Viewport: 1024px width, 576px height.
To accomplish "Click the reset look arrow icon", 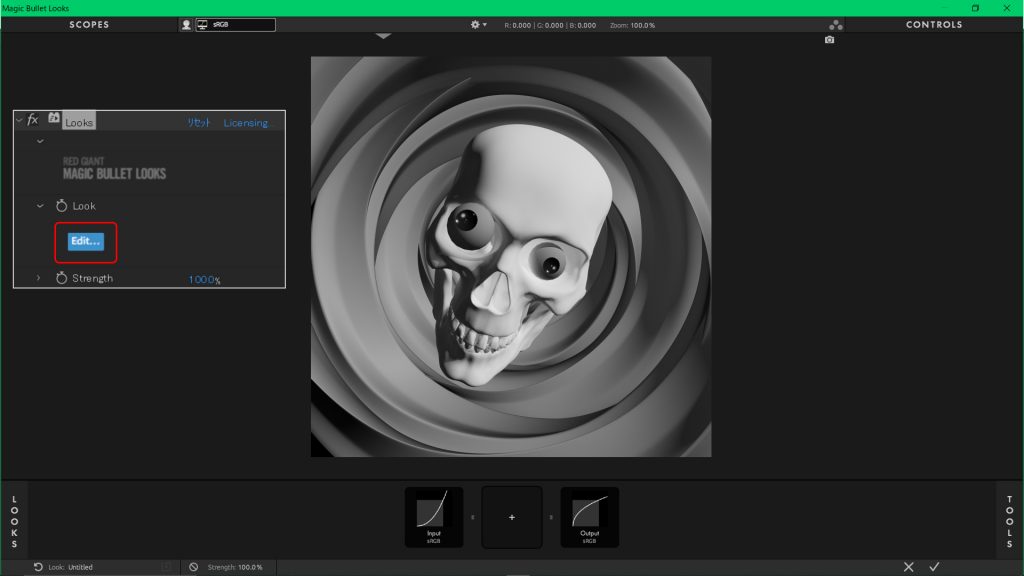I will (x=38, y=567).
